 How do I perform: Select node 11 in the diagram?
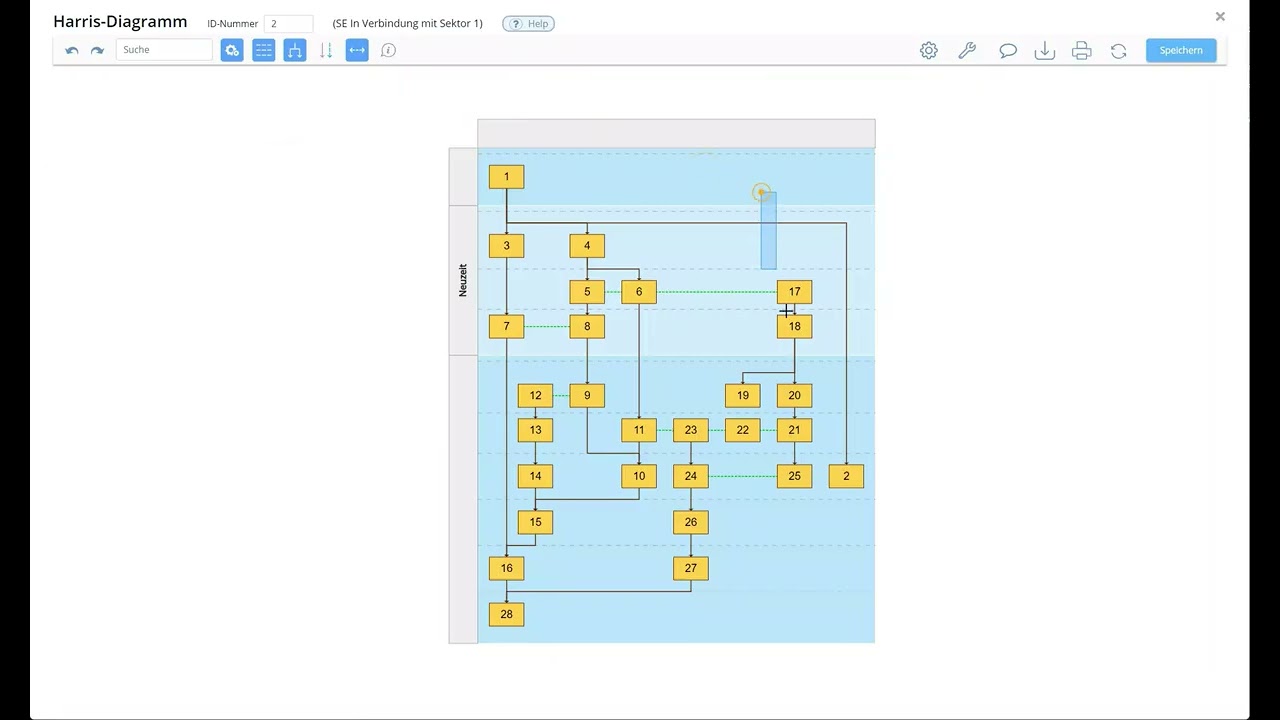click(639, 430)
